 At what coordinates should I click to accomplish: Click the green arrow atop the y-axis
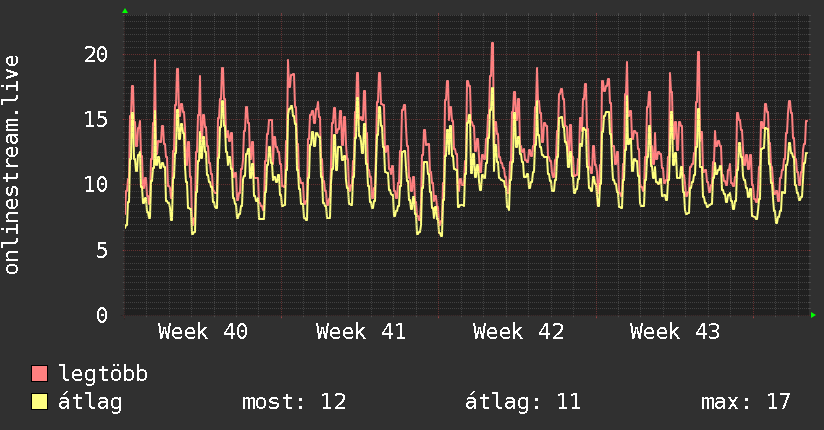pyautogui.click(x=125, y=11)
